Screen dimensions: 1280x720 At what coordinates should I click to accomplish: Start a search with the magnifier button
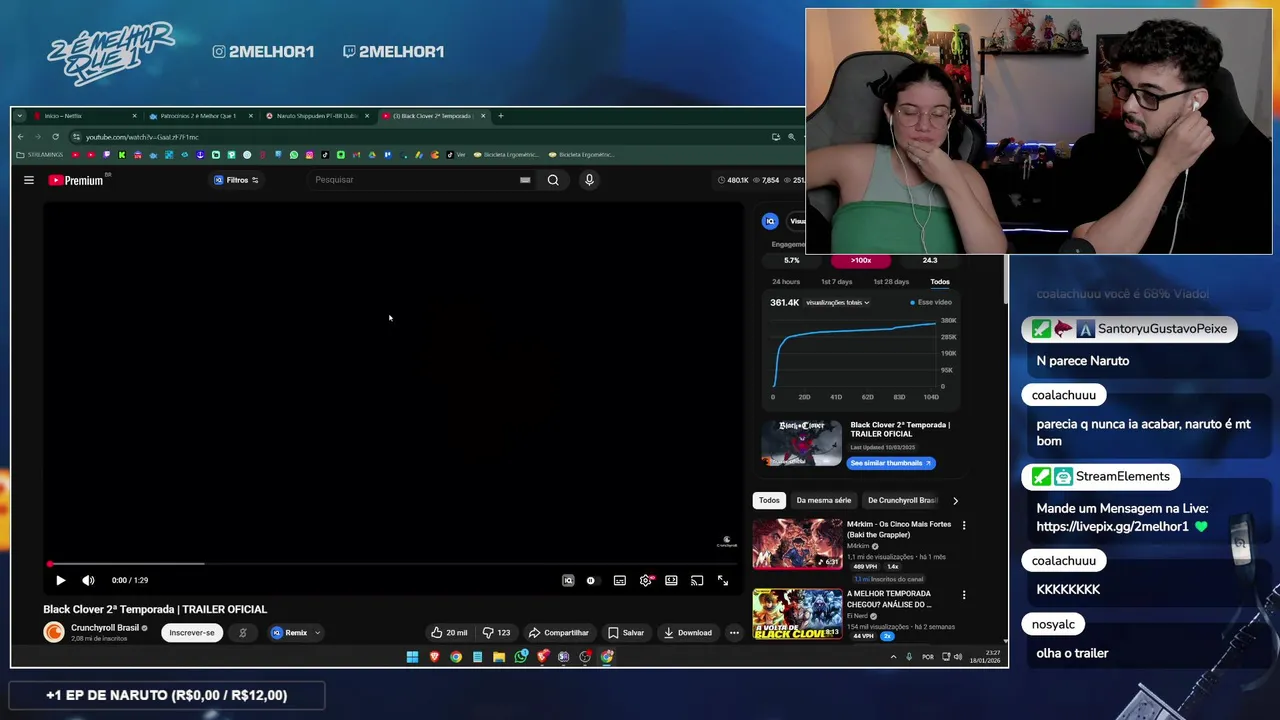point(553,180)
